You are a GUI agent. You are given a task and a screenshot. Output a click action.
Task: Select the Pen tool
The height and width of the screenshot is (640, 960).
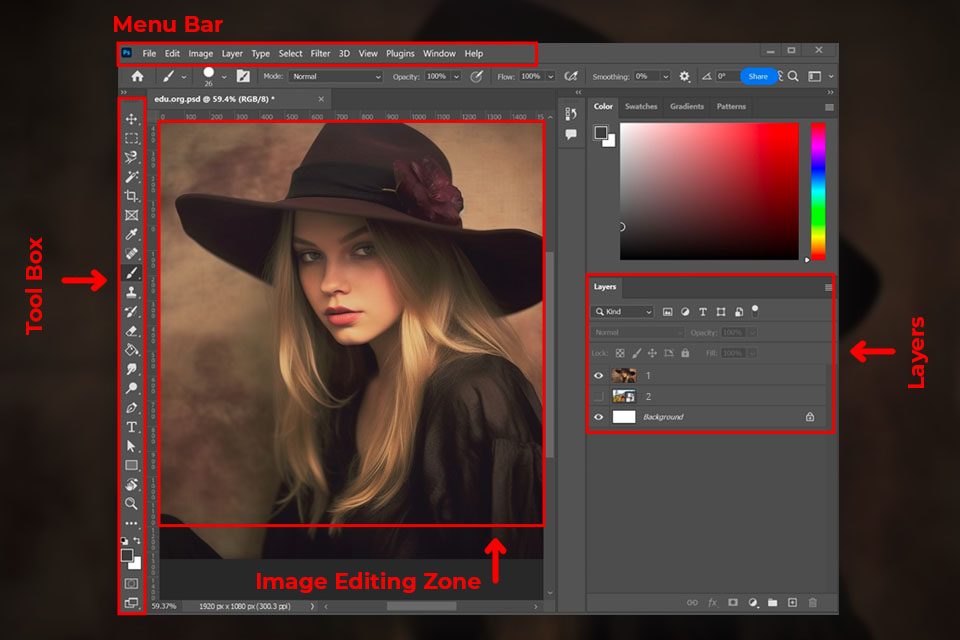131,408
